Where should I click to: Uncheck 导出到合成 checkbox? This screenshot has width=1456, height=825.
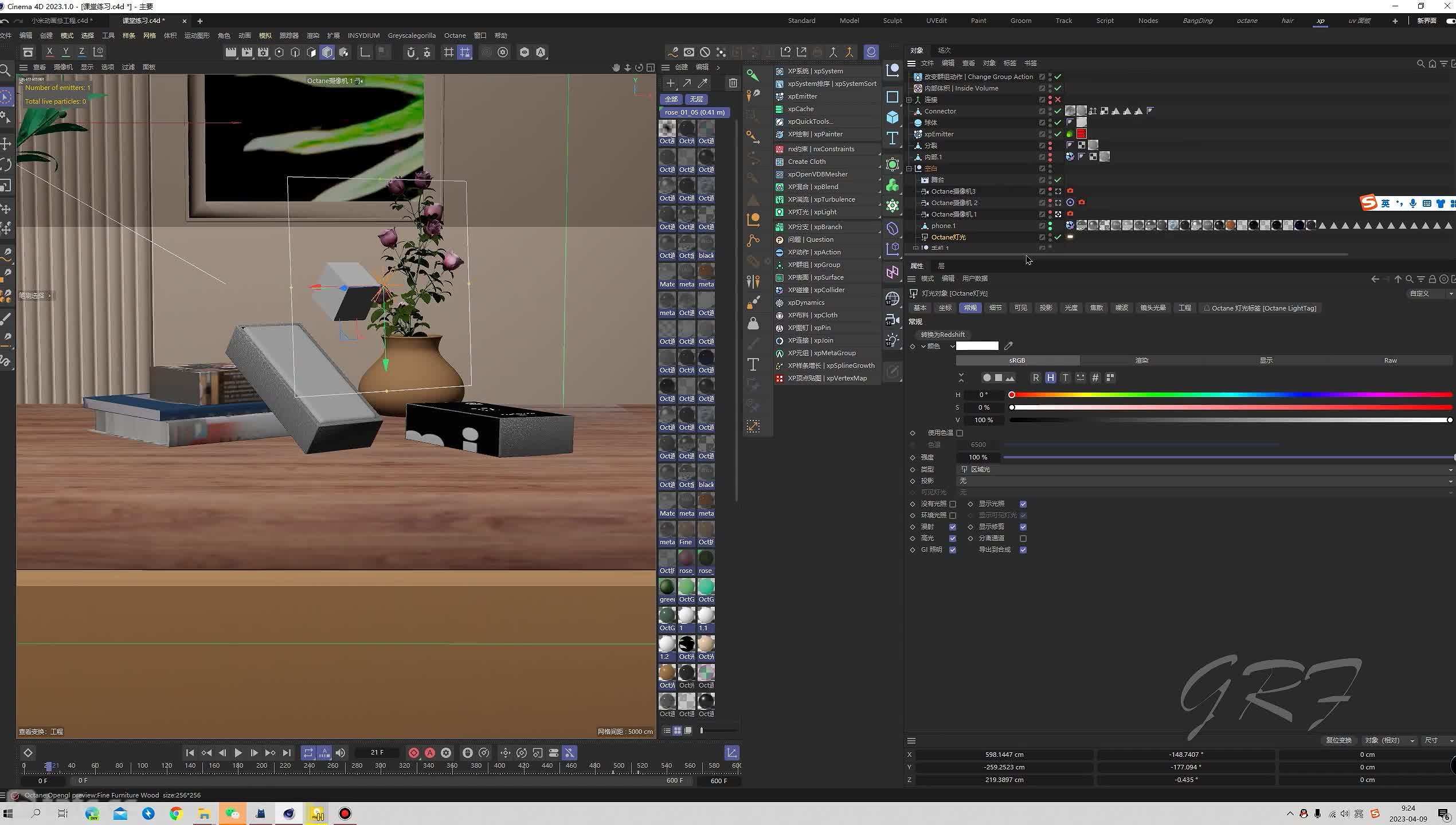point(1023,550)
